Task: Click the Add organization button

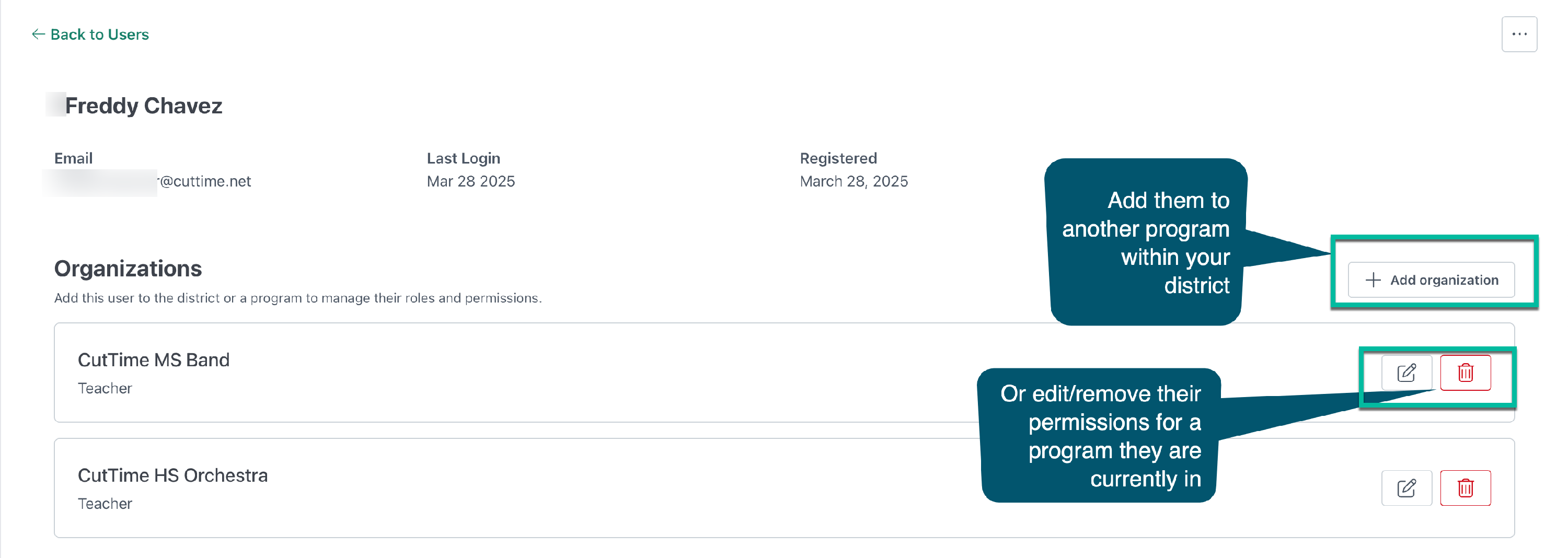Action: coord(1431,280)
